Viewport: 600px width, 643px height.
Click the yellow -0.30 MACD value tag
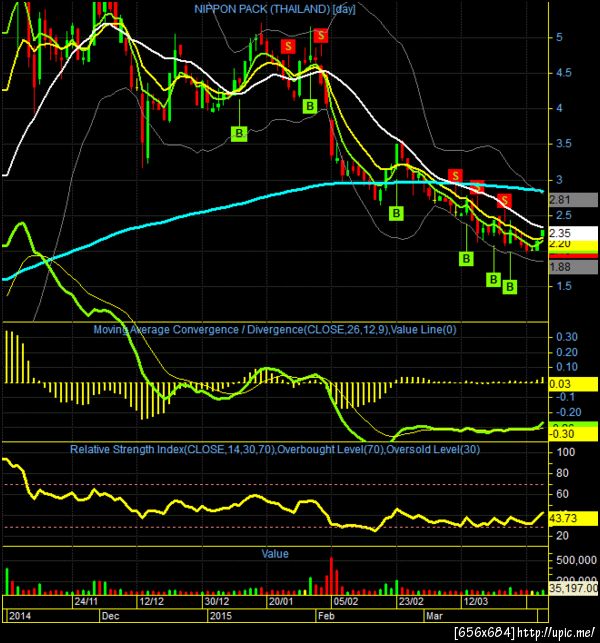pos(573,434)
